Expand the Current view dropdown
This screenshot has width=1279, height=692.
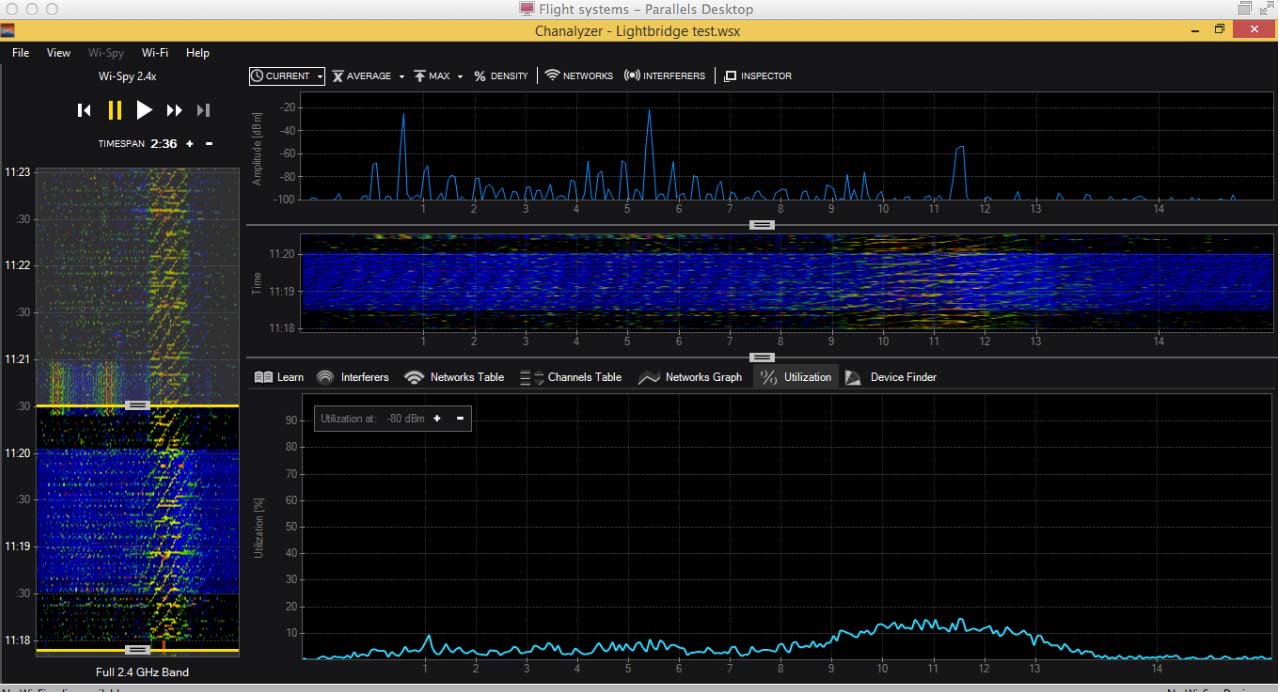(x=319, y=76)
